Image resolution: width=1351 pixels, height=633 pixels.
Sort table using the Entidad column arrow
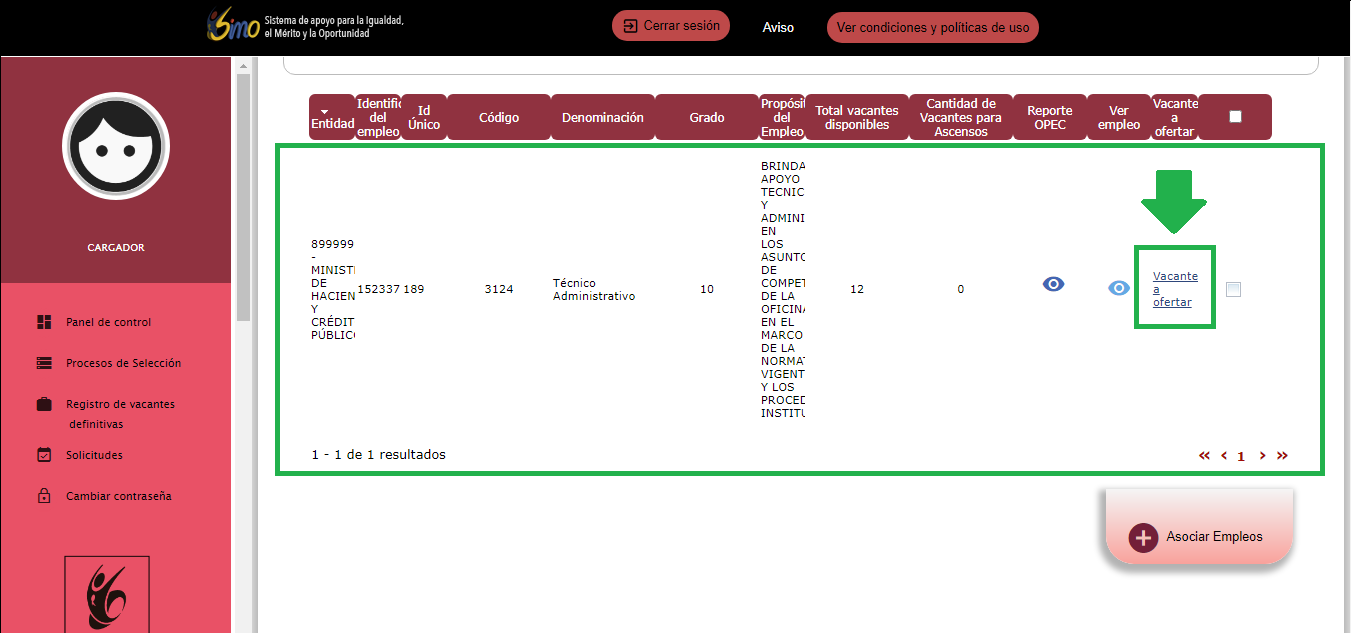coord(323,111)
